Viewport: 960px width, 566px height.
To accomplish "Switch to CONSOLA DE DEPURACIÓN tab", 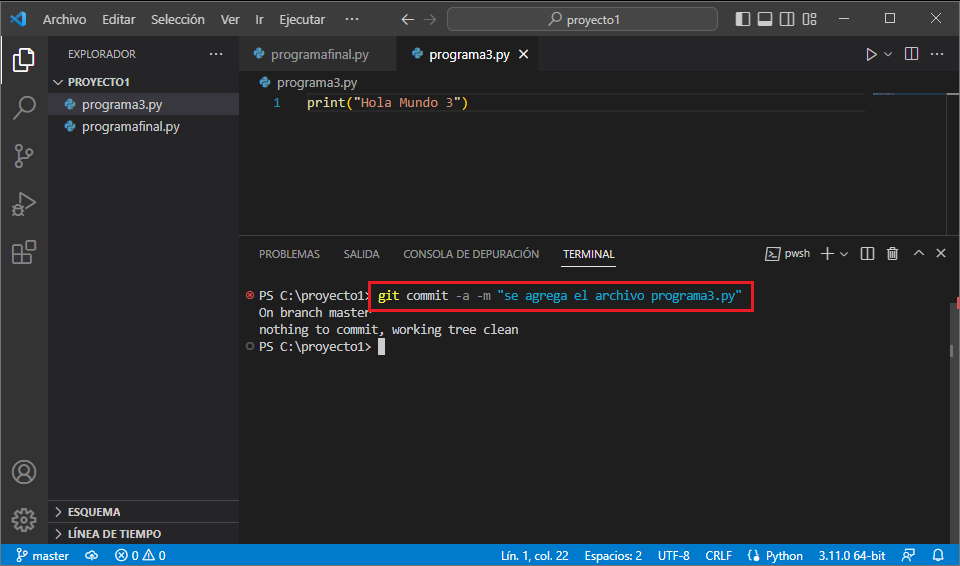I will [471, 254].
